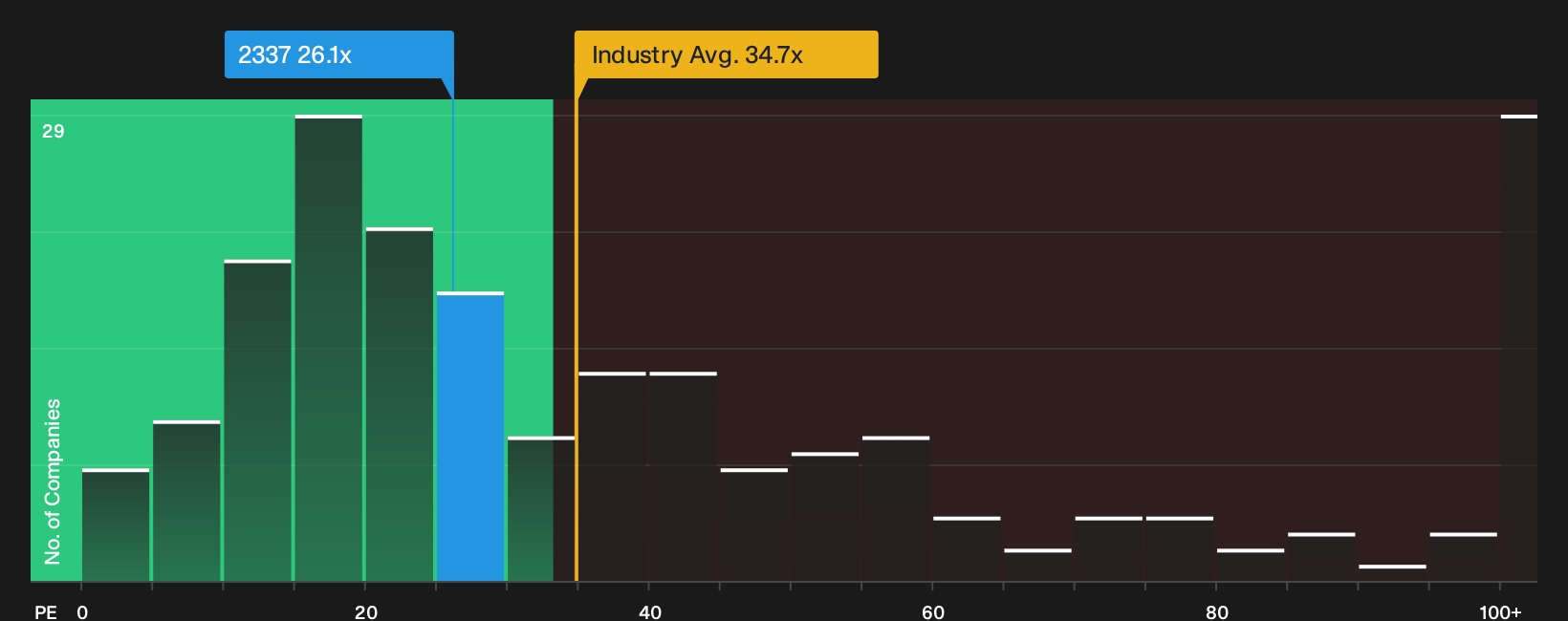Click the 'No. of Companies' axis title
Image resolution: width=1568 pixels, height=621 pixels.
click(x=53, y=481)
